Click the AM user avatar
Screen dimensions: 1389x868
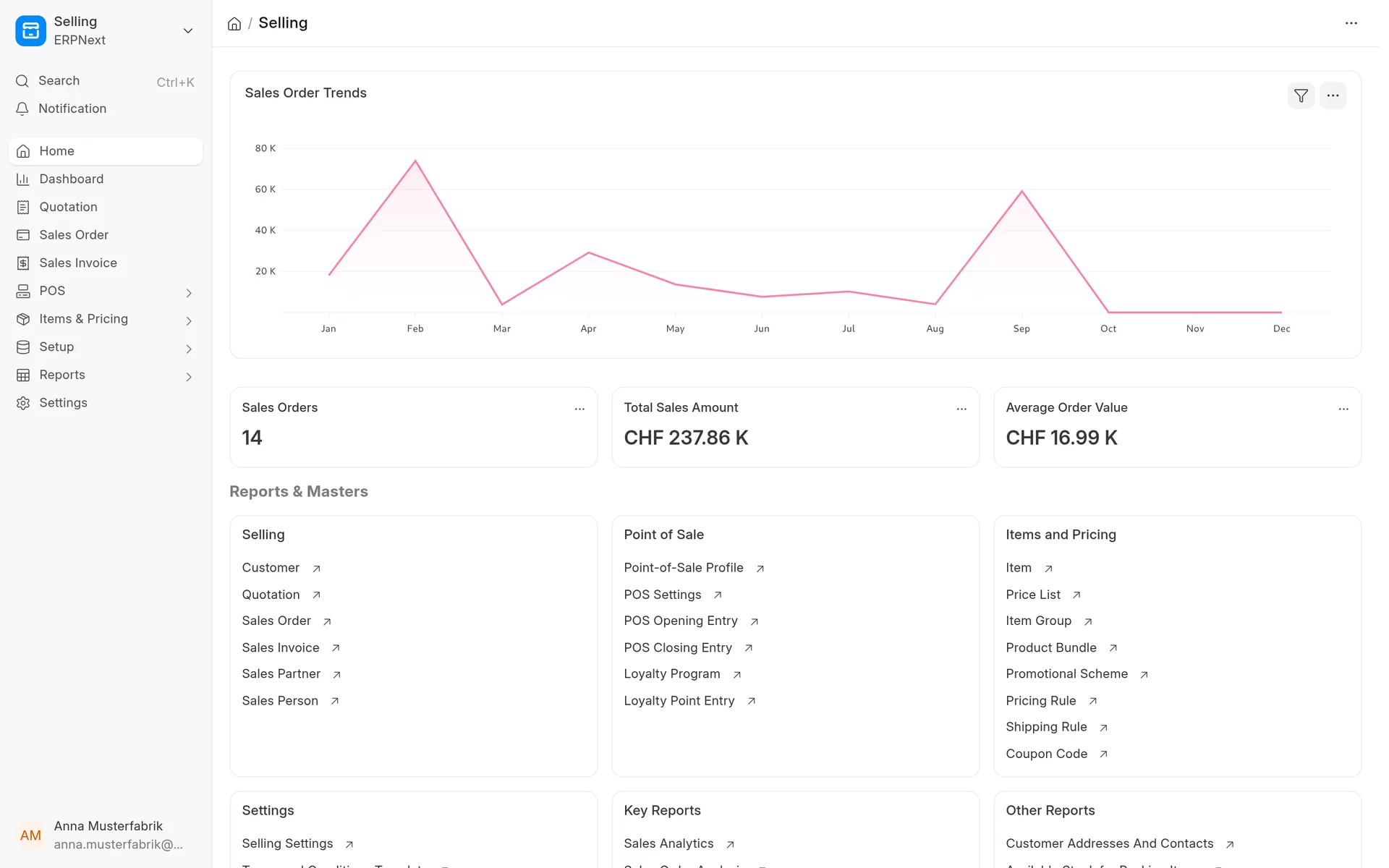click(x=30, y=835)
